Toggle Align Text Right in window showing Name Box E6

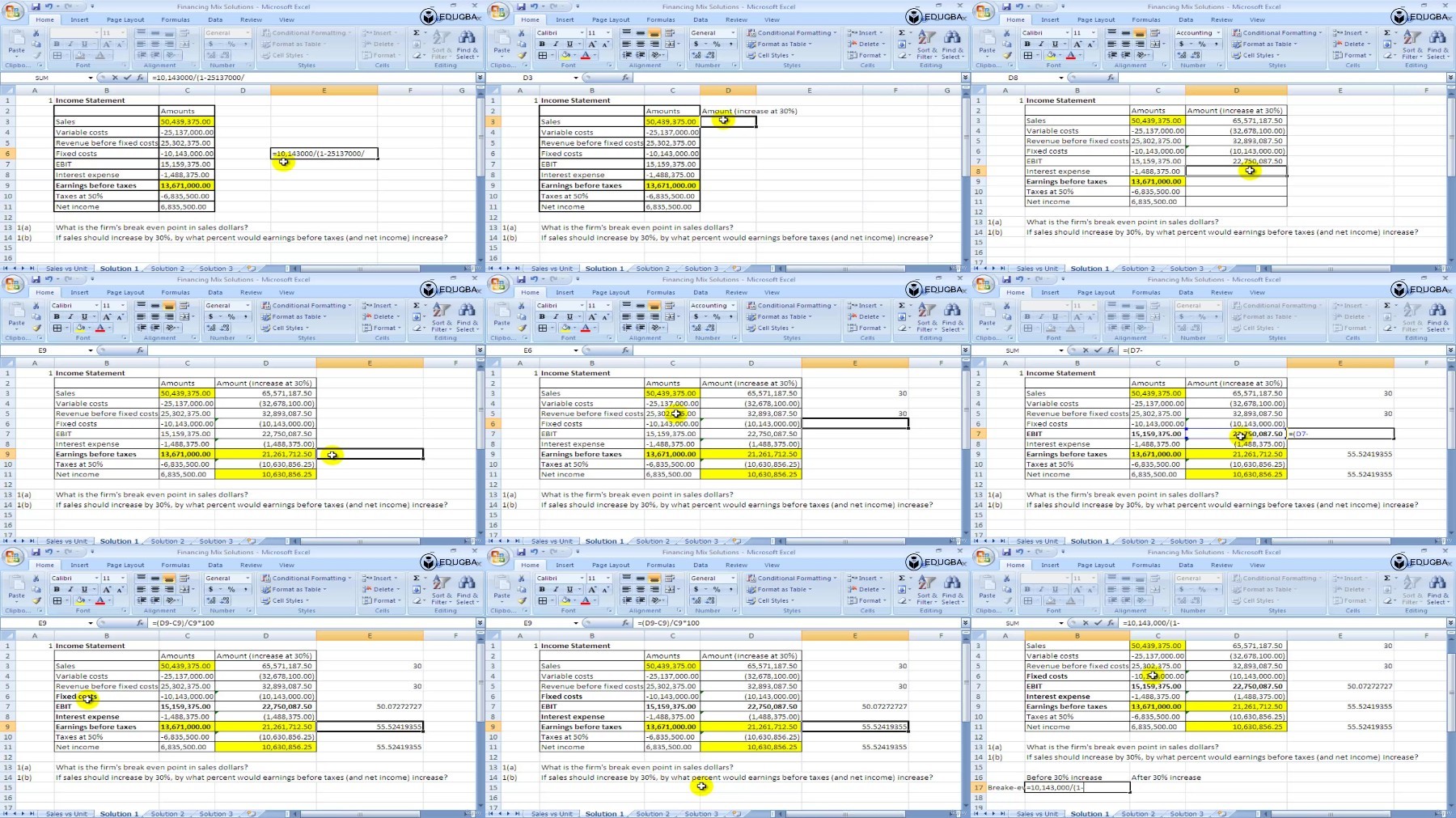click(654, 317)
